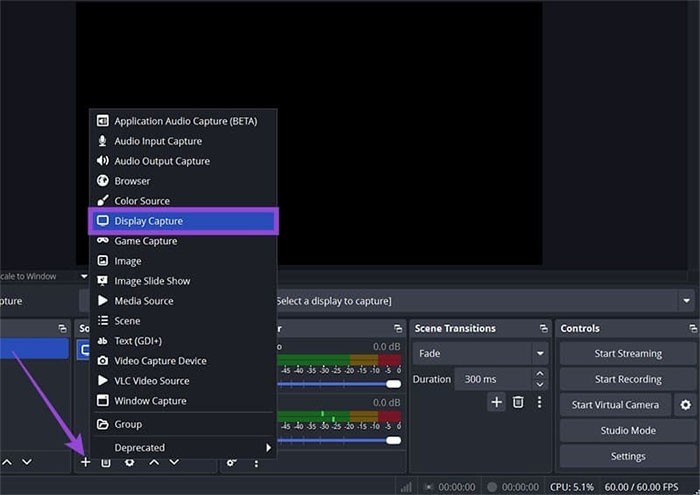Viewport: 700px width, 495px height.
Task: Open virtual camera settings gear
Action: (685, 405)
